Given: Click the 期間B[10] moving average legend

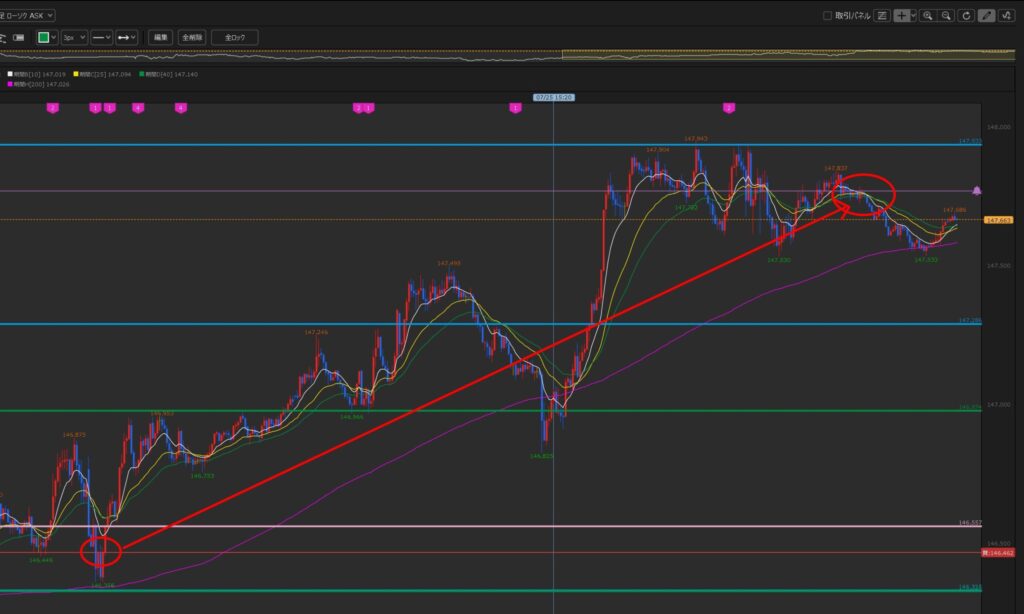Looking at the screenshot, I should [x=37, y=74].
